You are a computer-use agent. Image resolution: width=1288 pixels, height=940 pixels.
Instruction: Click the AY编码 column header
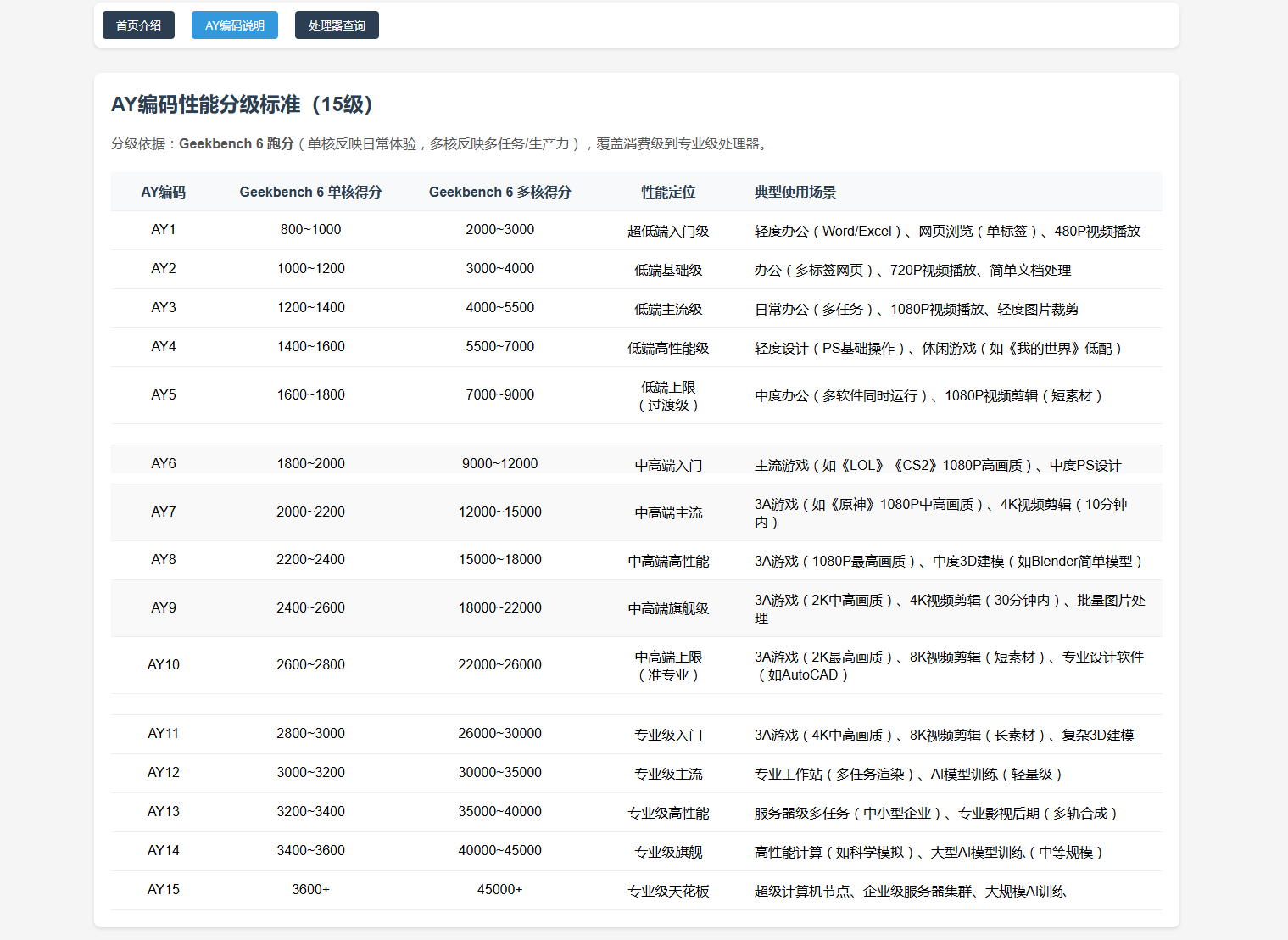point(164,193)
